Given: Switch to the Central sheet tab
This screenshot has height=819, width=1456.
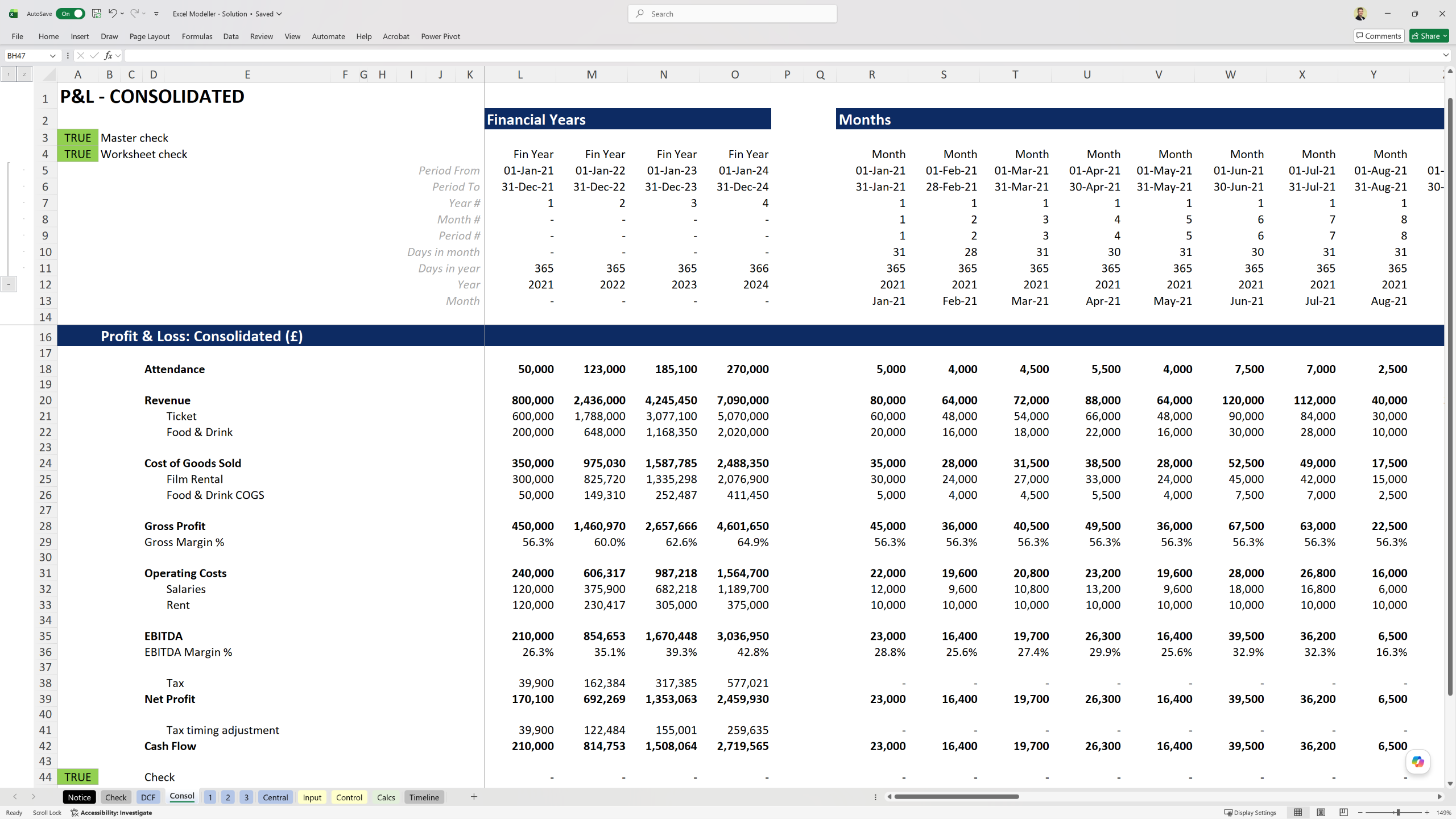Looking at the screenshot, I should [275, 797].
